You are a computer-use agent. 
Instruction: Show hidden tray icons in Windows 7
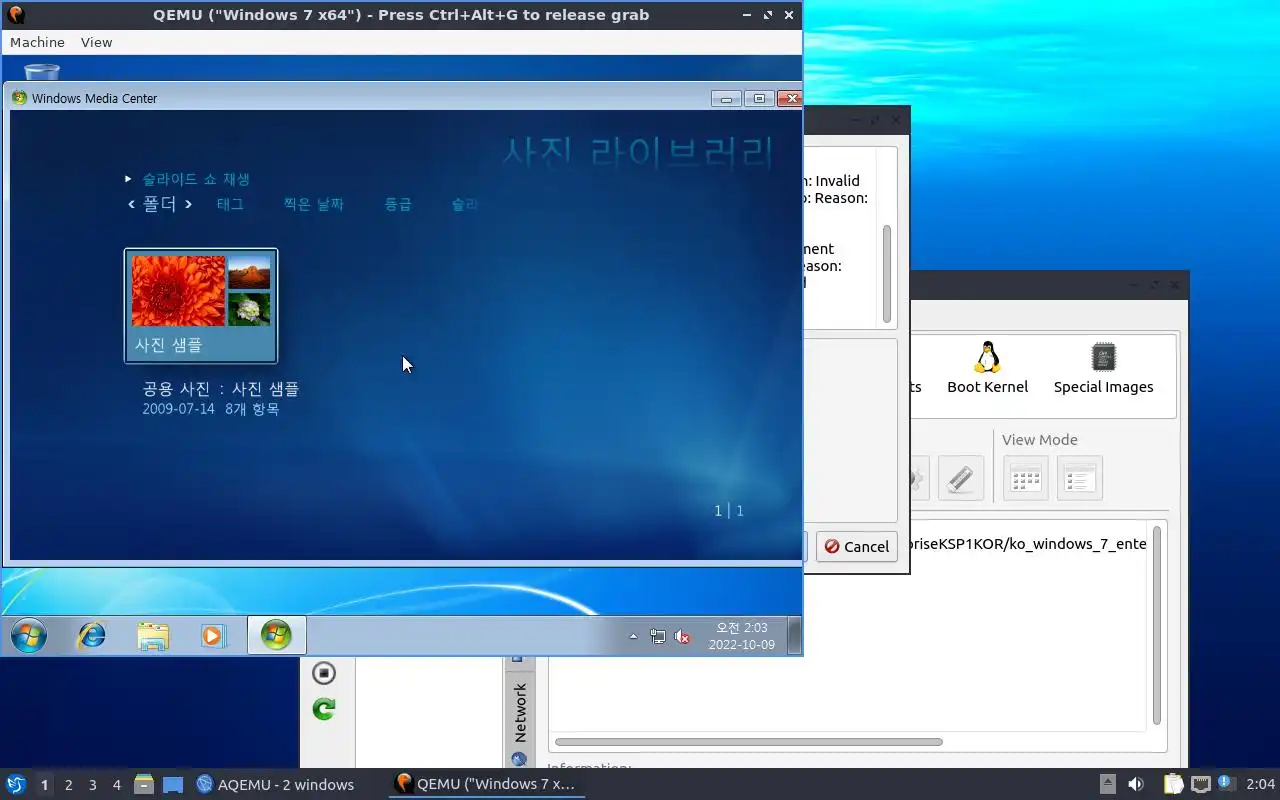632,636
